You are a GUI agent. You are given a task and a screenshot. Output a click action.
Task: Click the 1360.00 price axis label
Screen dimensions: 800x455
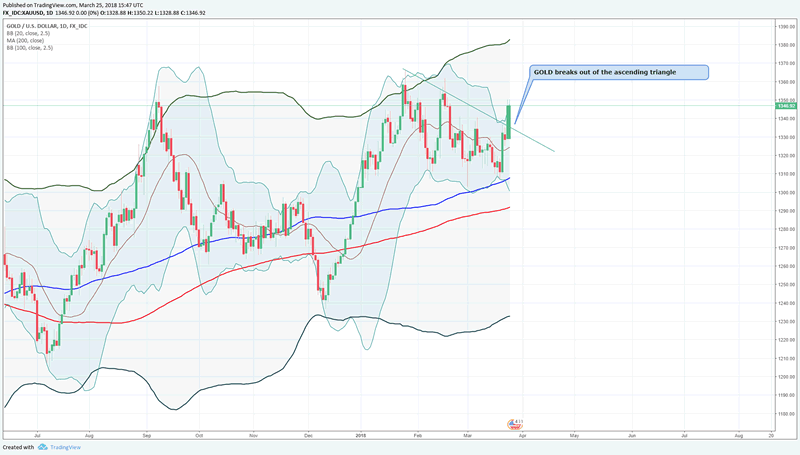pos(786,82)
